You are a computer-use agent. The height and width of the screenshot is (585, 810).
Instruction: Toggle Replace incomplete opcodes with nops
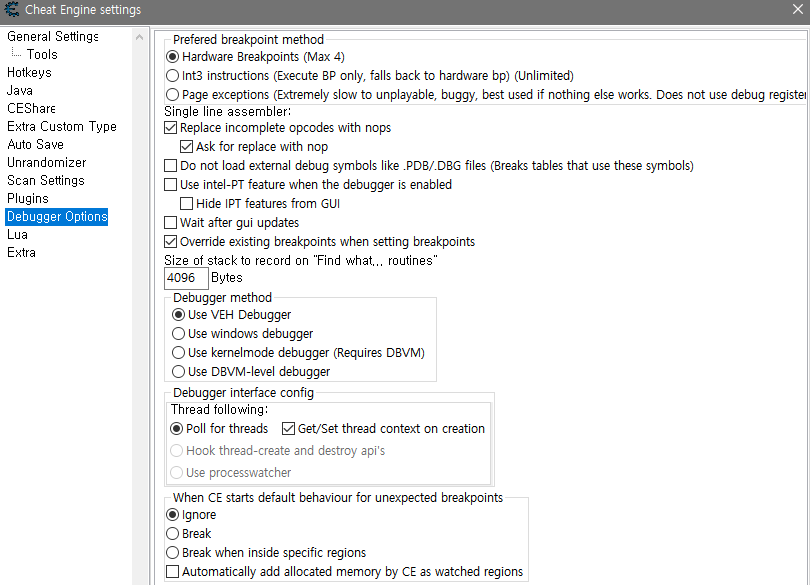click(171, 129)
